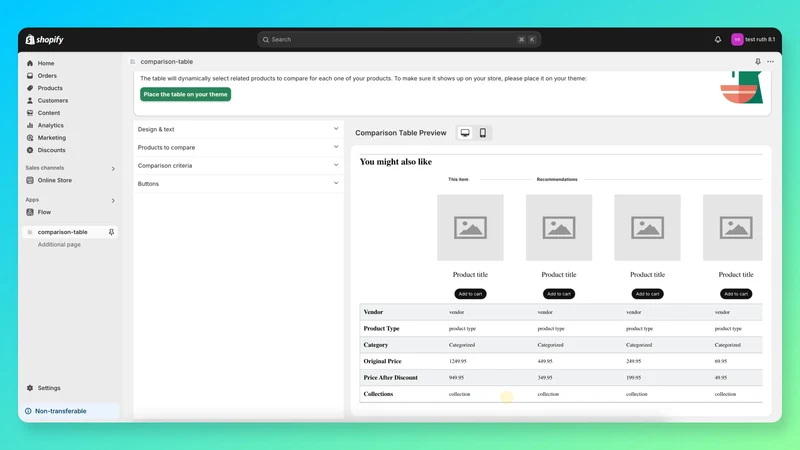
Task: Click the Content icon in the sidebar
Action: [x=30, y=113]
